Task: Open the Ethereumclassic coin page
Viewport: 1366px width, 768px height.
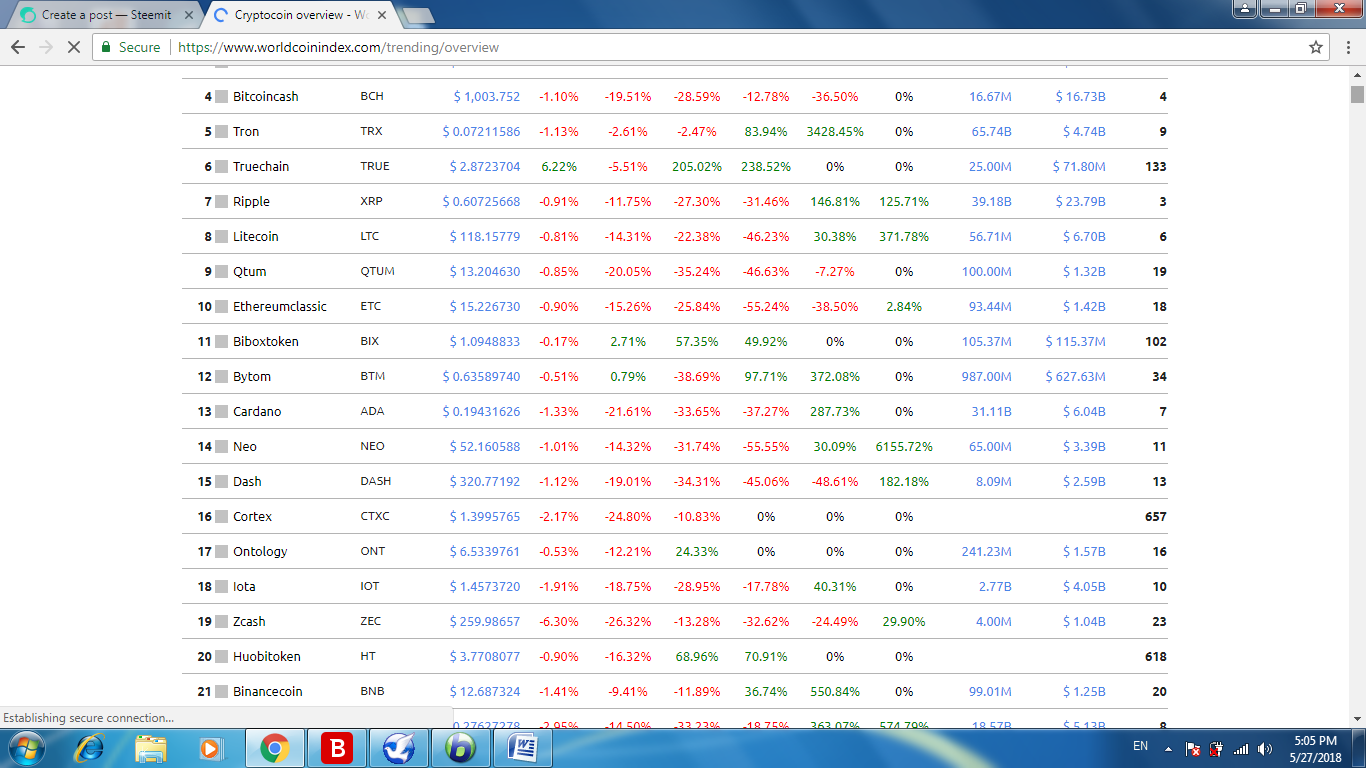Action: [280, 307]
